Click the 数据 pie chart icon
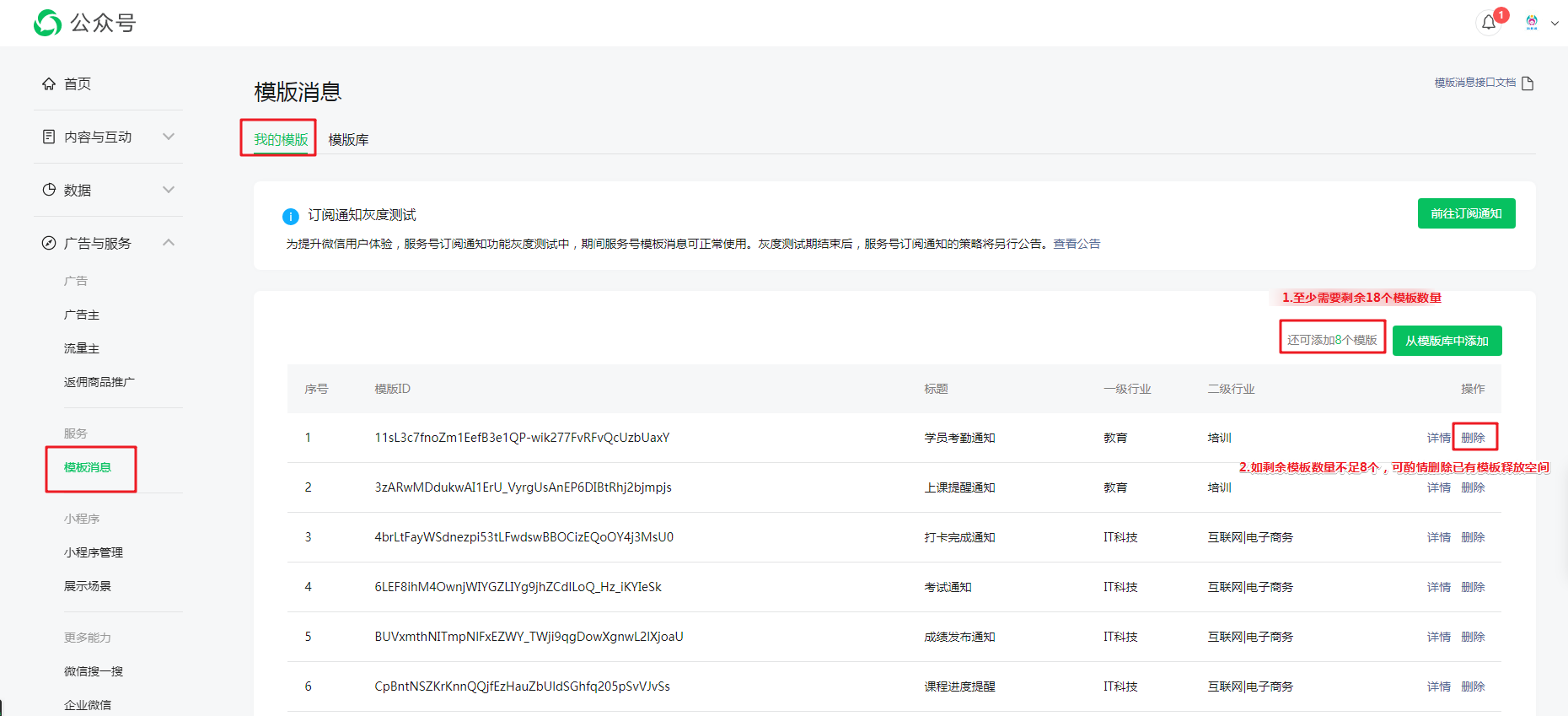1568x716 pixels. coord(49,190)
